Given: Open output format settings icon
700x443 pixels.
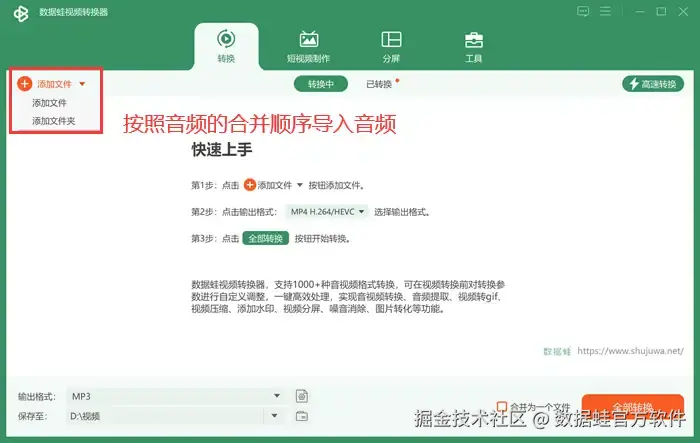Looking at the screenshot, I should pyautogui.click(x=302, y=396).
